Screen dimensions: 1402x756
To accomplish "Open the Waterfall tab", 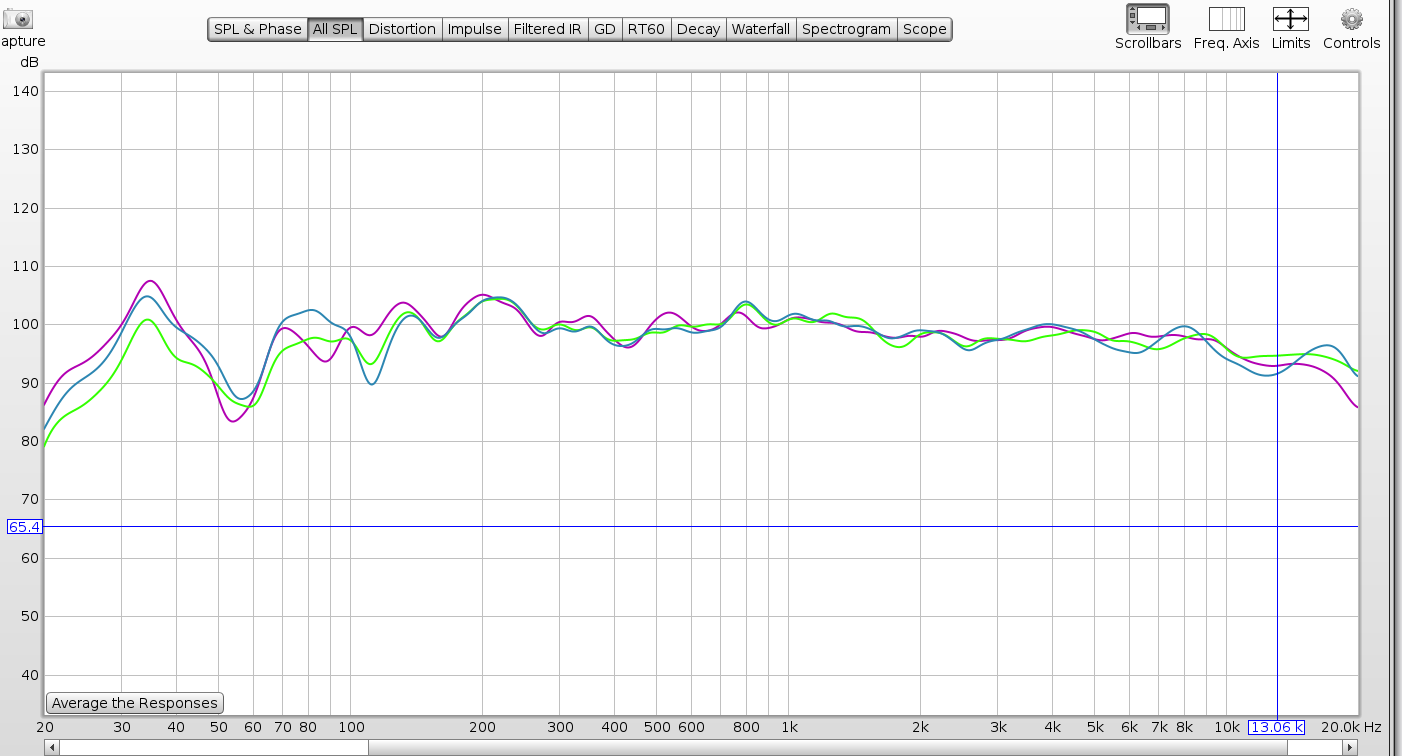I will tap(760, 29).
